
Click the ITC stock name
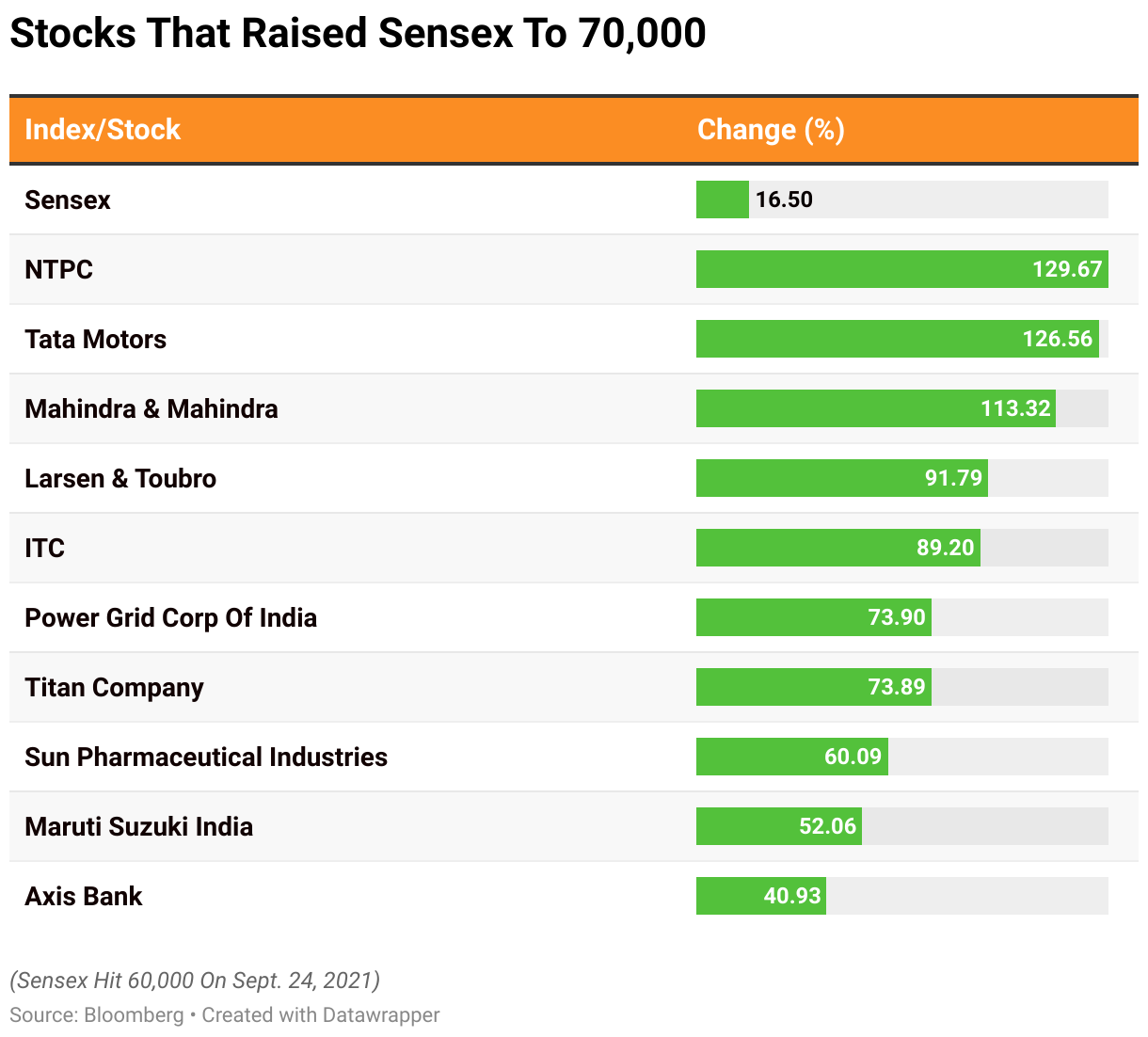(x=45, y=549)
